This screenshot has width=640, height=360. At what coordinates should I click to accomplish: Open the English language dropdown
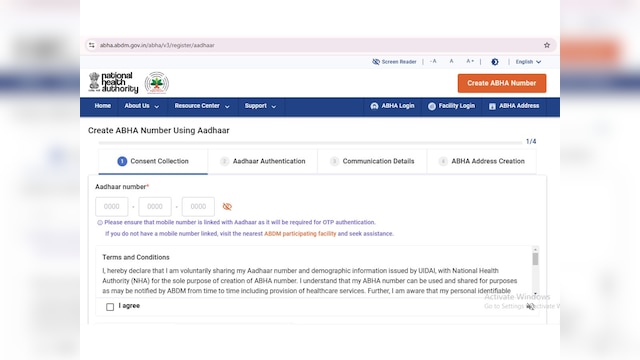point(528,62)
